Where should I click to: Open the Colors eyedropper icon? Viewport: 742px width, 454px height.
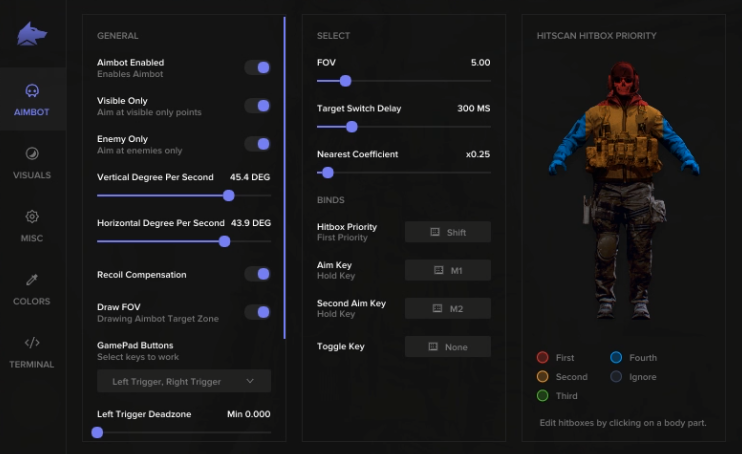coord(32,280)
